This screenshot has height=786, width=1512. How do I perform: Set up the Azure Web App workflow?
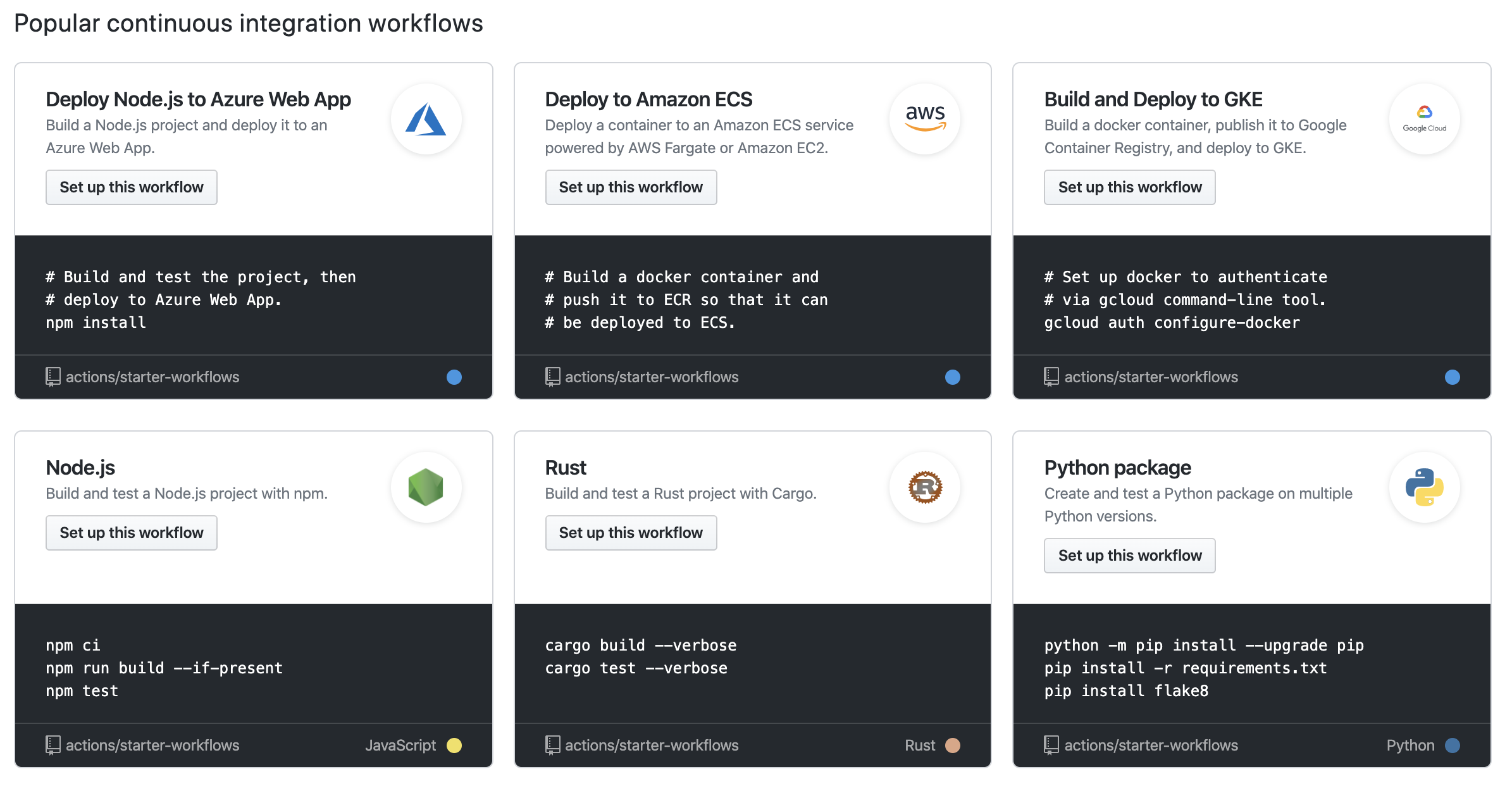coord(132,187)
